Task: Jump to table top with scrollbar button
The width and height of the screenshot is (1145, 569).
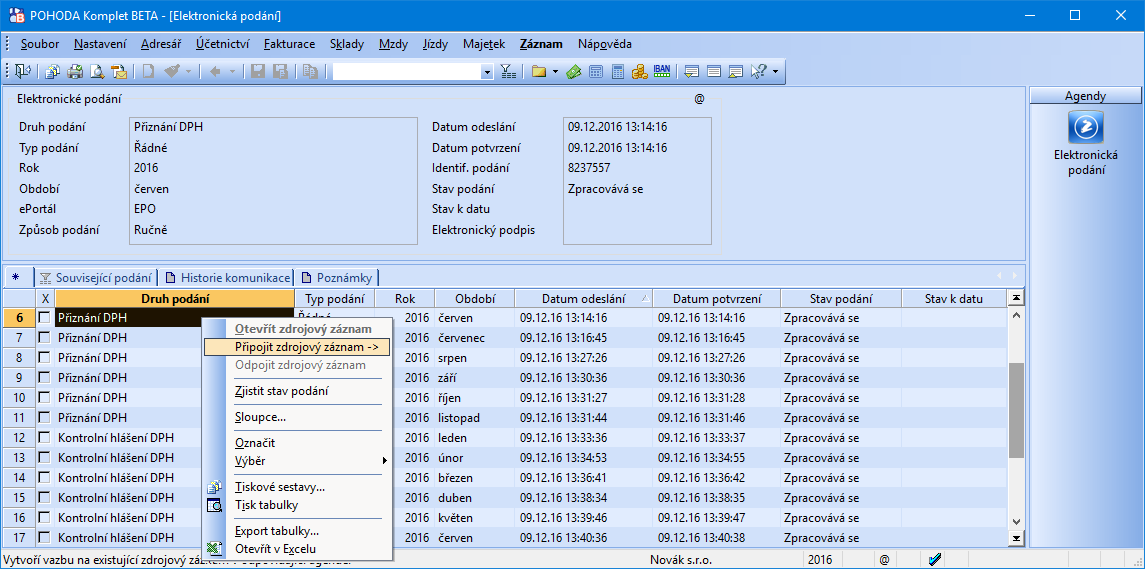Action: pos(1016,298)
